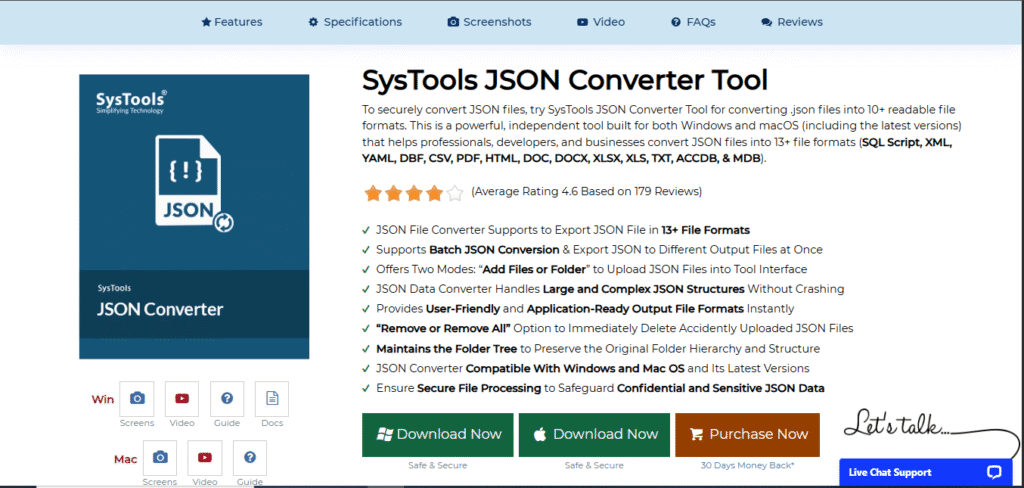Click the camera icon beside Screenshots tab
The height and width of the screenshot is (488, 1024).
[x=453, y=22]
